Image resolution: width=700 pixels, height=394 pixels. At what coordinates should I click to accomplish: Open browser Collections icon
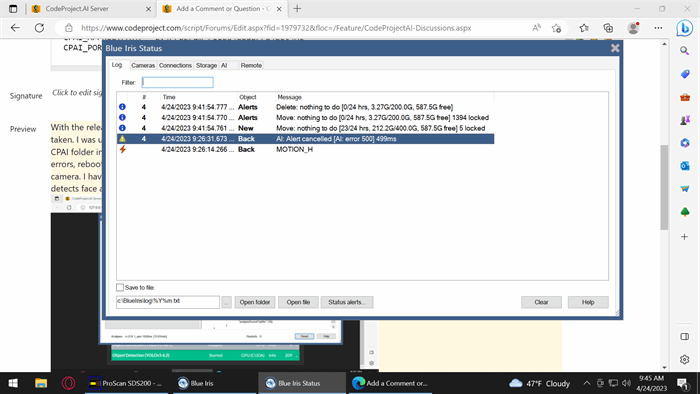pyautogui.click(x=608, y=28)
